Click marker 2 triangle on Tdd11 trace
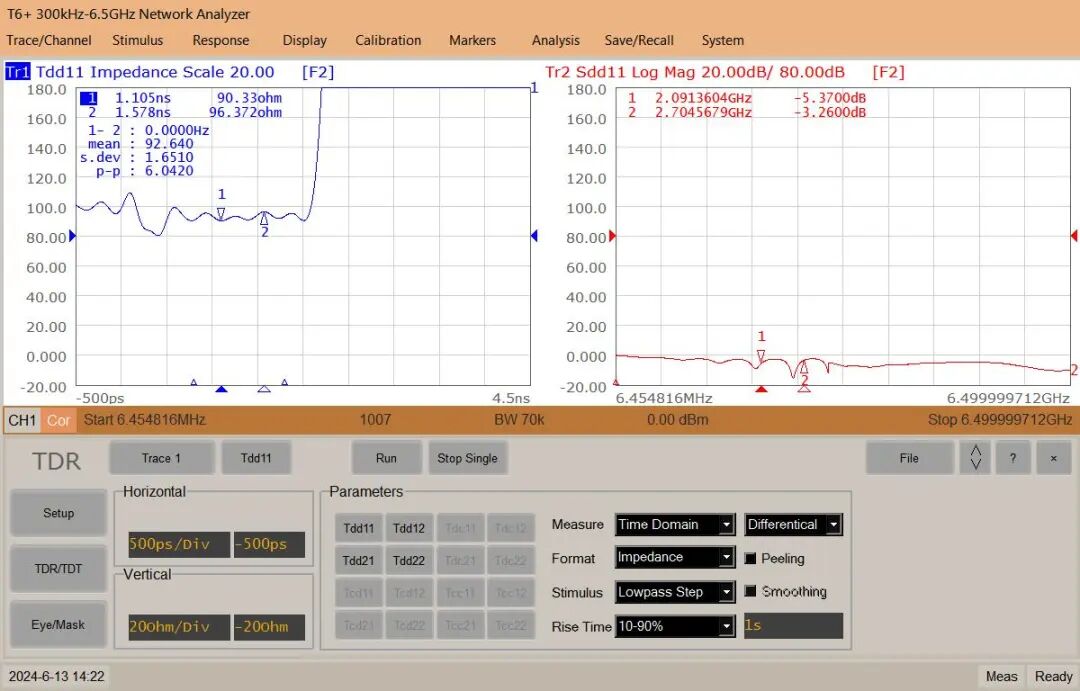Viewport: 1080px width, 691px height. [264, 219]
